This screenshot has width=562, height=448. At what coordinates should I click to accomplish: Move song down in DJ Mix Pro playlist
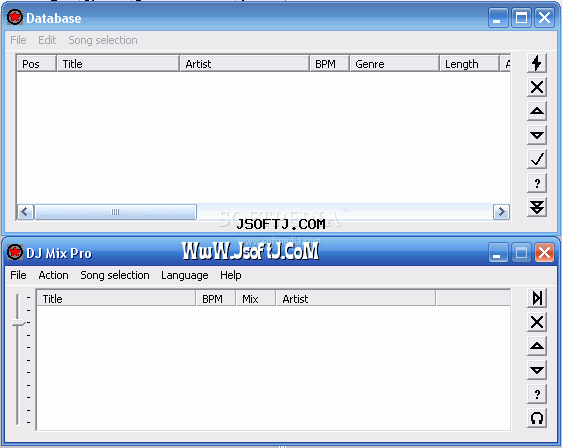537,370
